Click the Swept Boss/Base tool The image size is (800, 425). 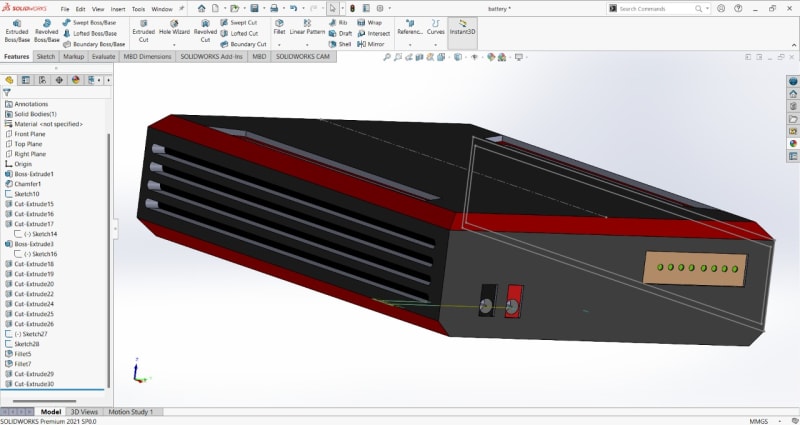pos(93,21)
